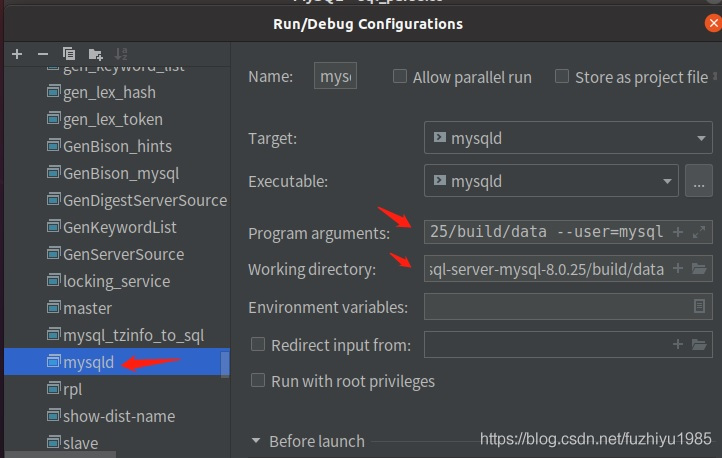Open the Target dropdown showing mysqld
The image size is (722, 458).
coord(567,139)
